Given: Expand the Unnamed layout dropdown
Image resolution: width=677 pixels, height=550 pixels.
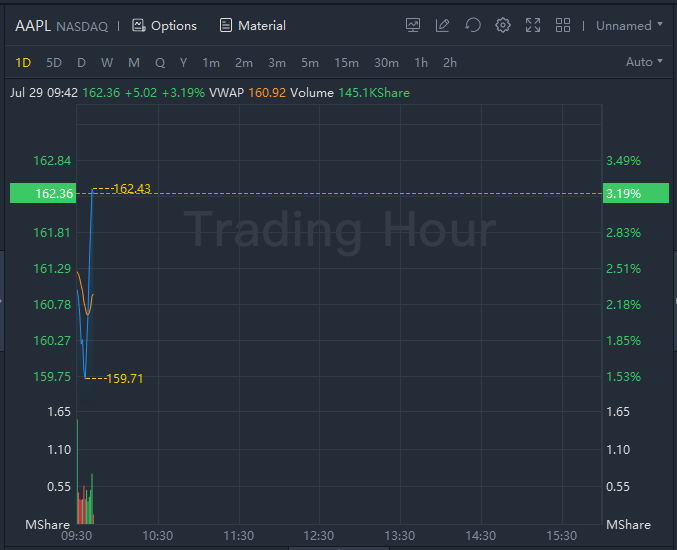Looking at the screenshot, I should (629, 25).
